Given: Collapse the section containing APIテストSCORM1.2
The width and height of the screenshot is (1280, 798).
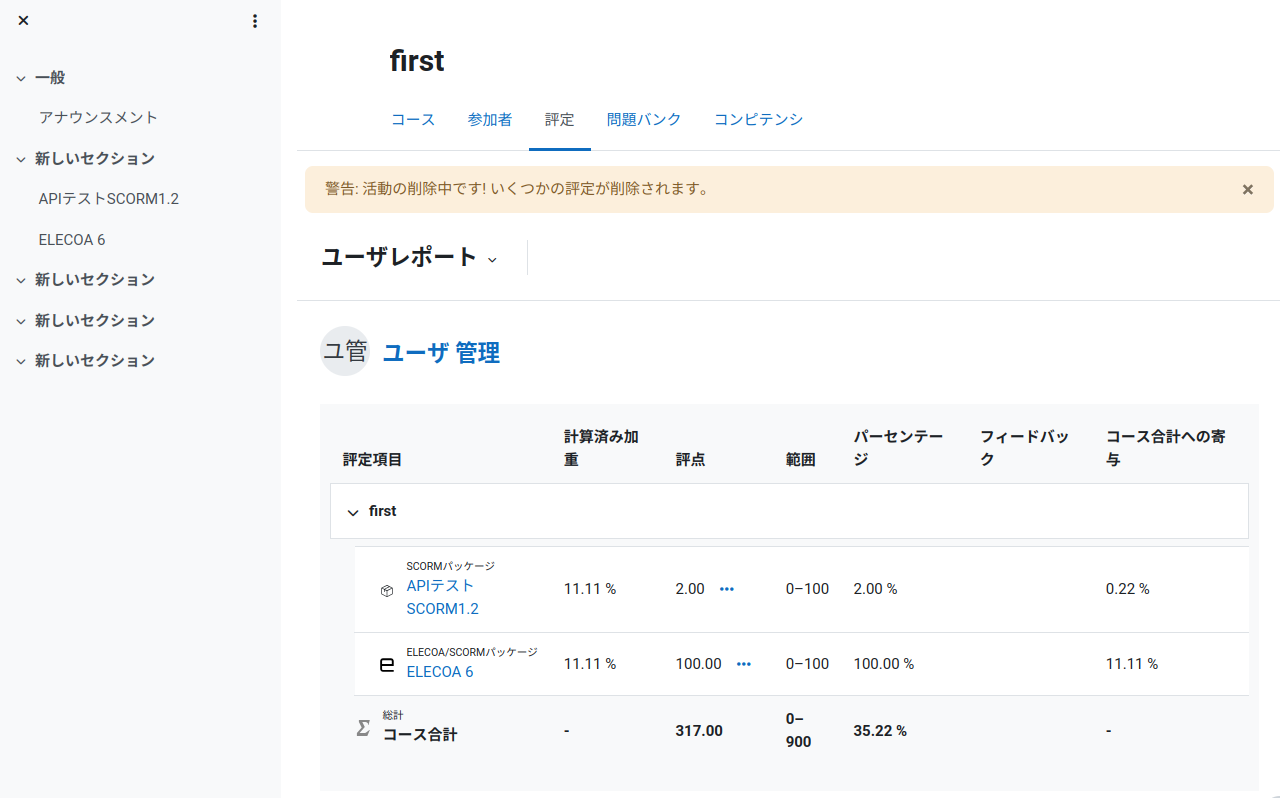Looking at the screenshot, I should point(21,159).
